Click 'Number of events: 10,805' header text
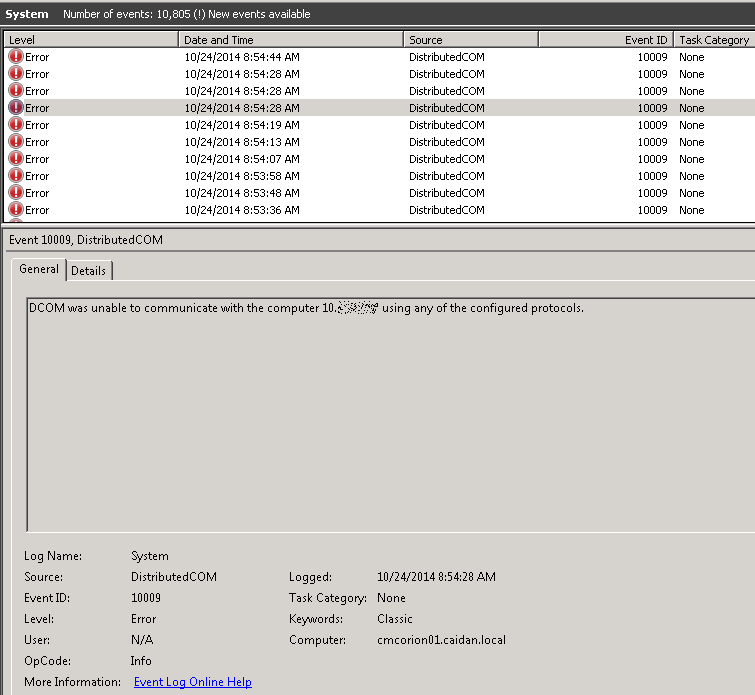Viewport: 755px width, 695px height. point(127,14)
